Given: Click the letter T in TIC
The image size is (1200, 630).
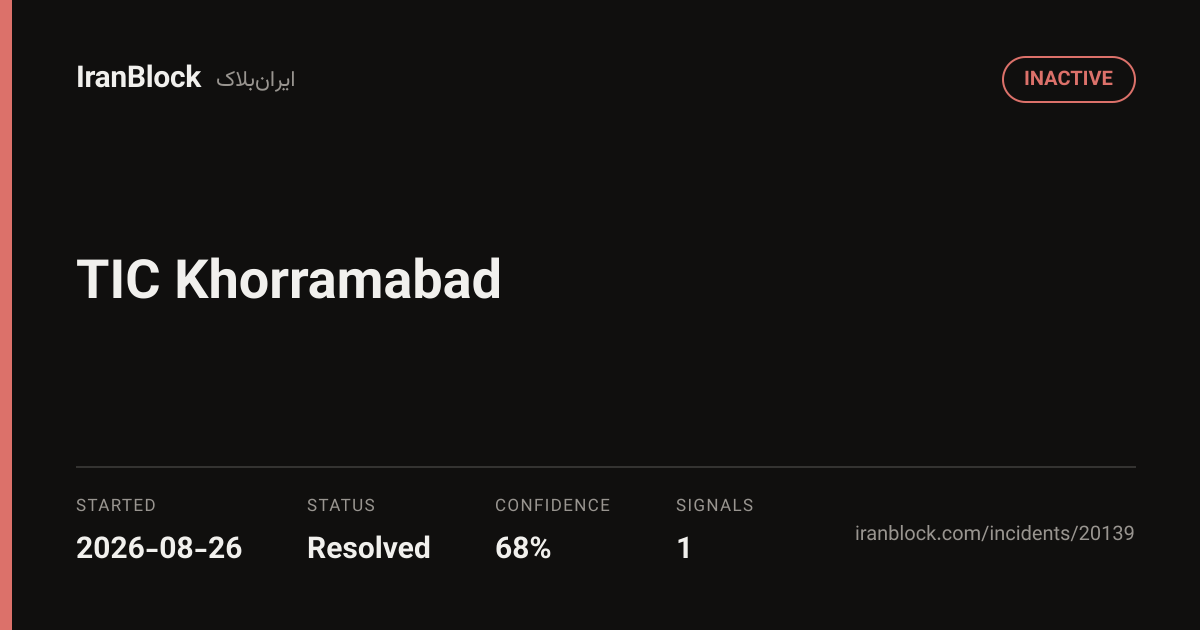Looking at the screenshot, I should [x=89, y=280].
